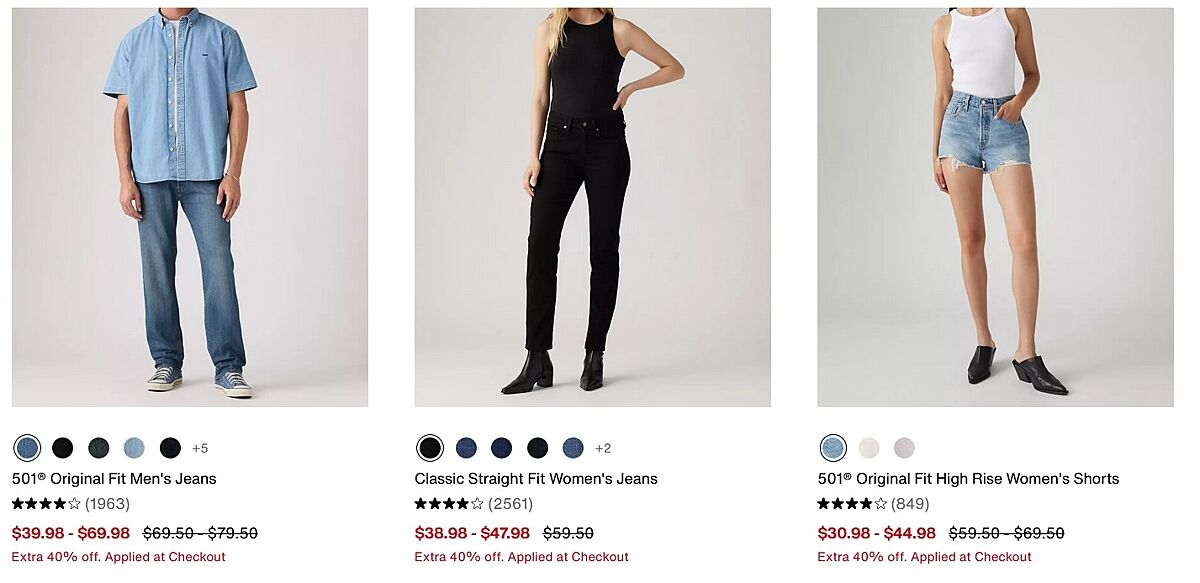Select the selected medium blue swatch for Men's Jeans

point(27,448)
